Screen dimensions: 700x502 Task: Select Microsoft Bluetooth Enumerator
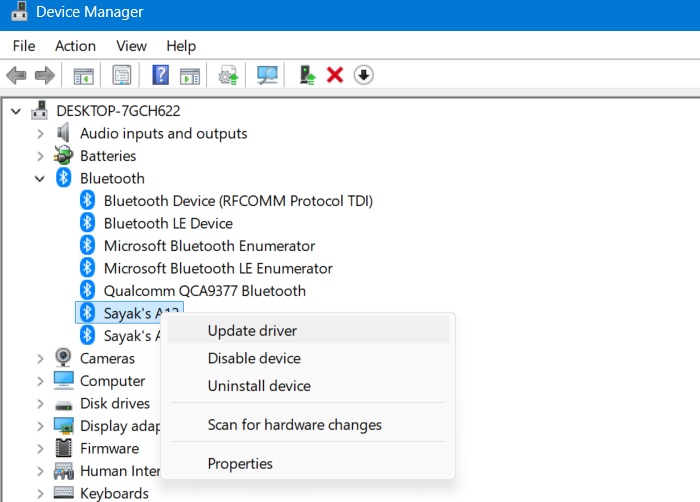(x=209, y=246)
